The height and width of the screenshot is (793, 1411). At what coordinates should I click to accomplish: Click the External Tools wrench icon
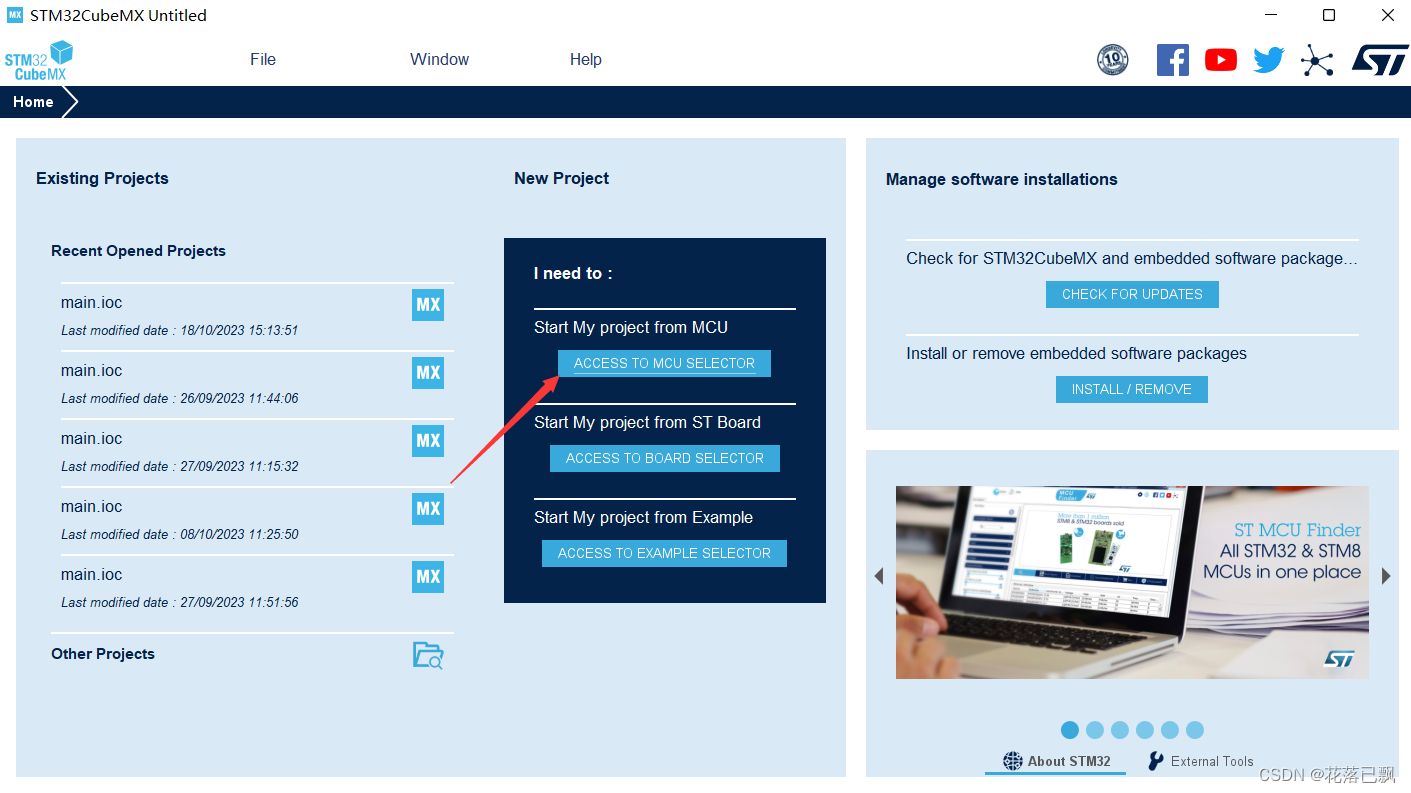(1156, 761)
